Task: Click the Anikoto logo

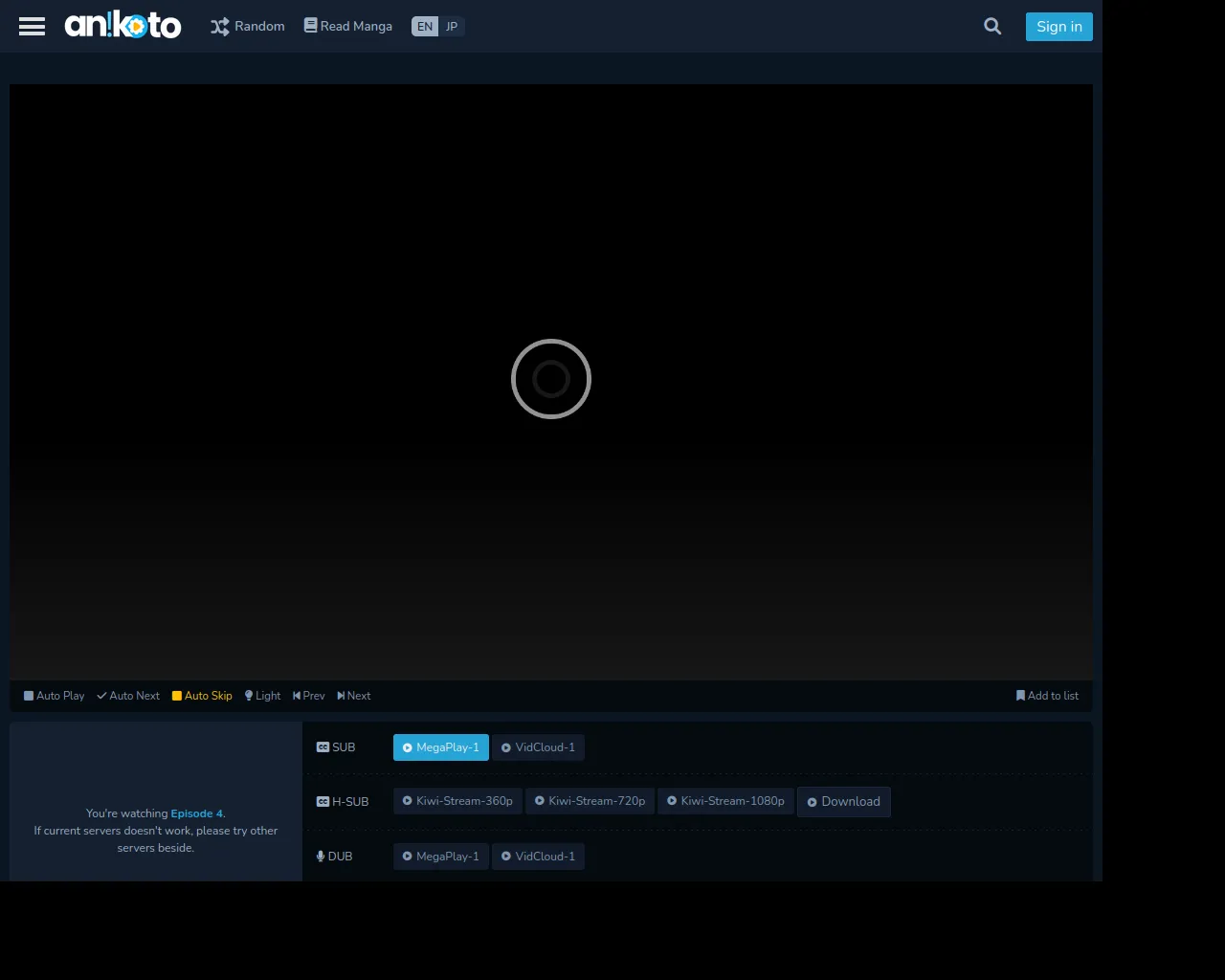Action: click(x=122, y=26)
